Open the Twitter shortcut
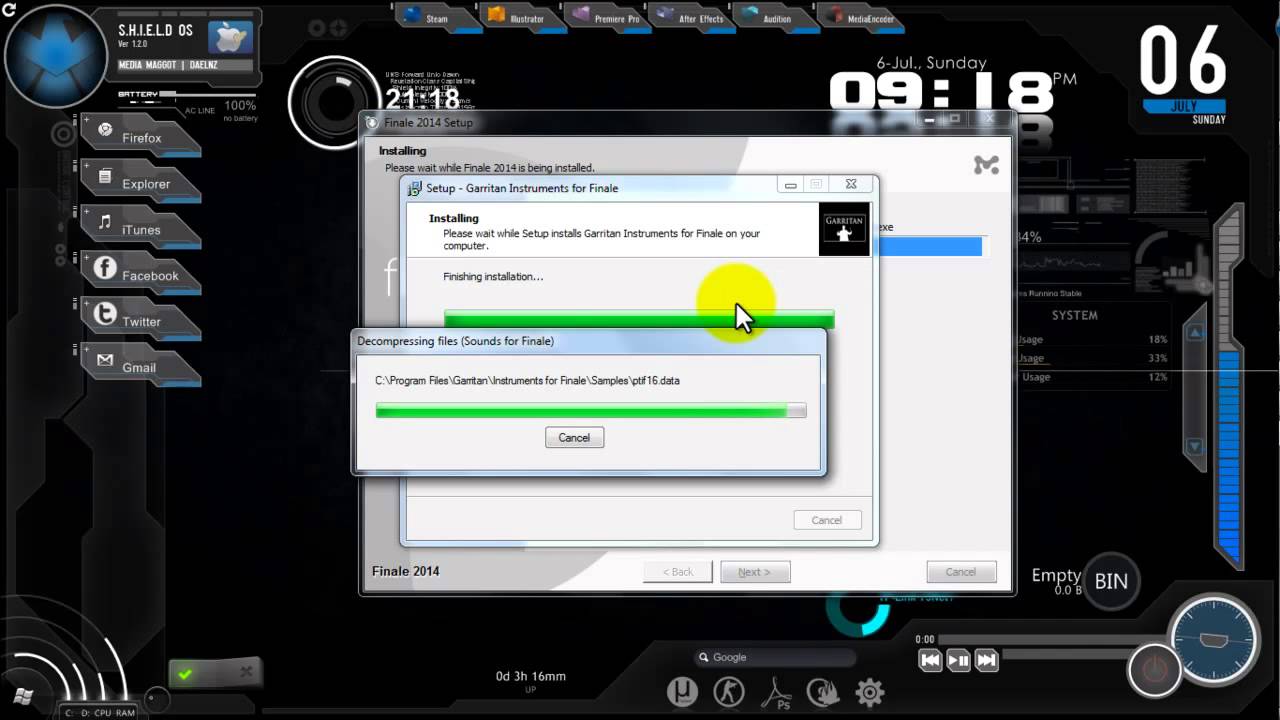The width and height of the screenshot is (1280, 720). click(140, 321)
